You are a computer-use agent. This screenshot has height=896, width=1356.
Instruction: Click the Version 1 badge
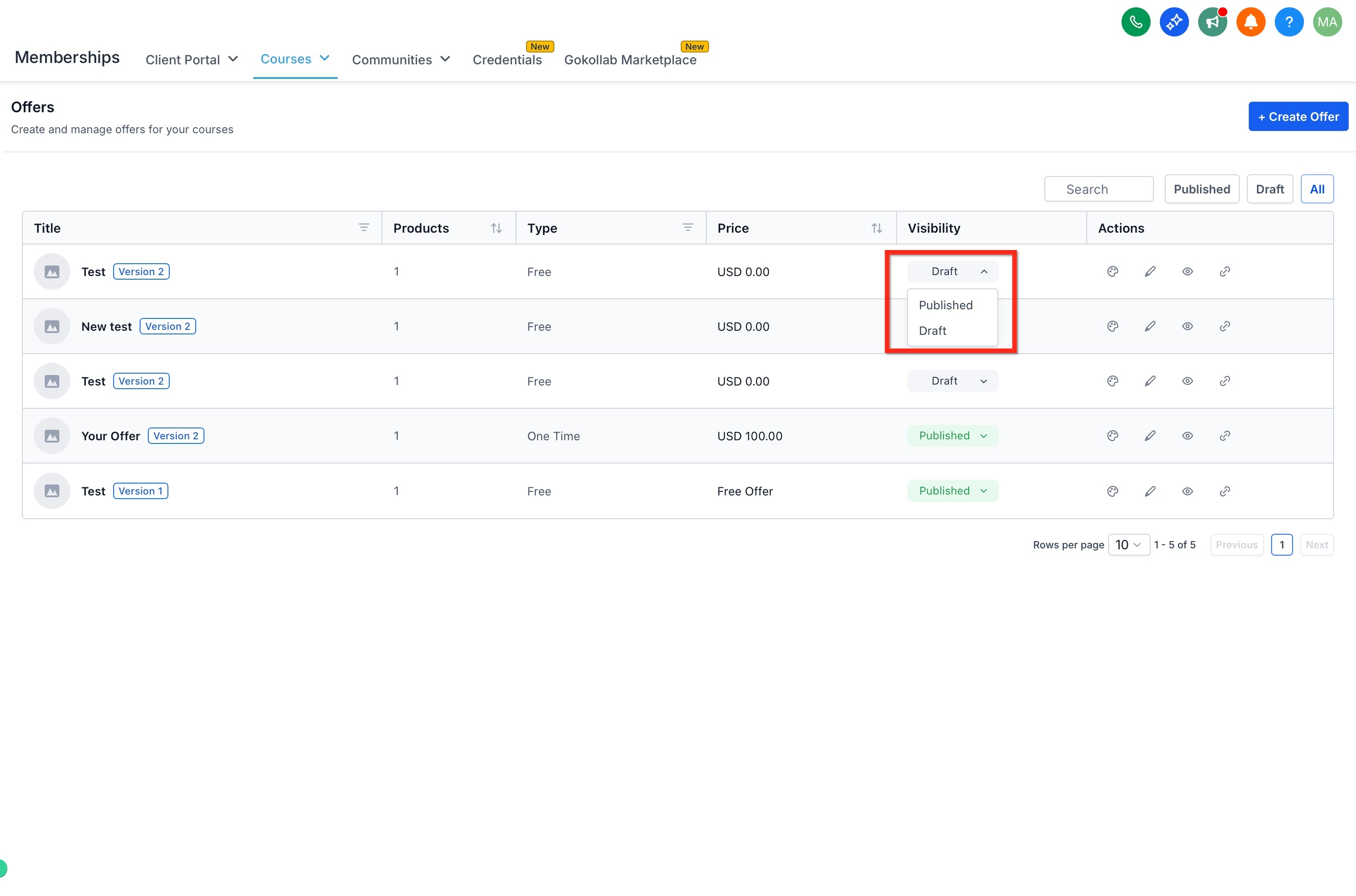pos(141,491)
